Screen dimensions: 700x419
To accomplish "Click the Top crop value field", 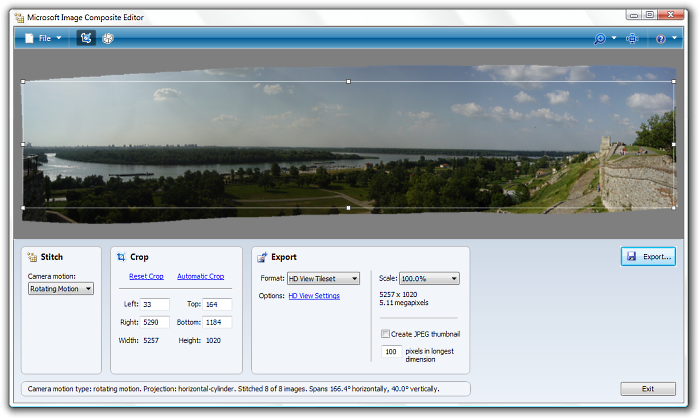I will point(217,304).
